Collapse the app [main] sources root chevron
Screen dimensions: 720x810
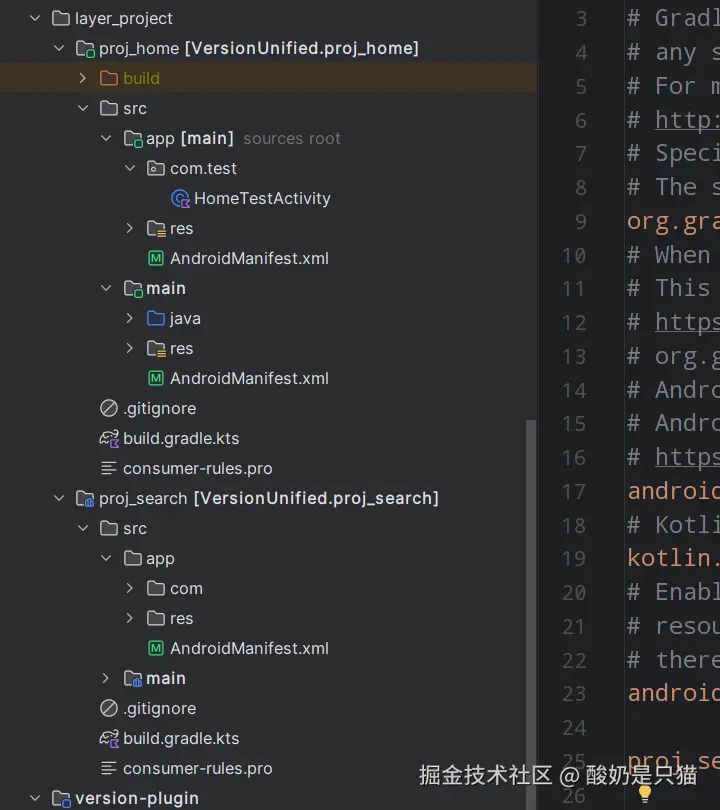coord(106,138)
